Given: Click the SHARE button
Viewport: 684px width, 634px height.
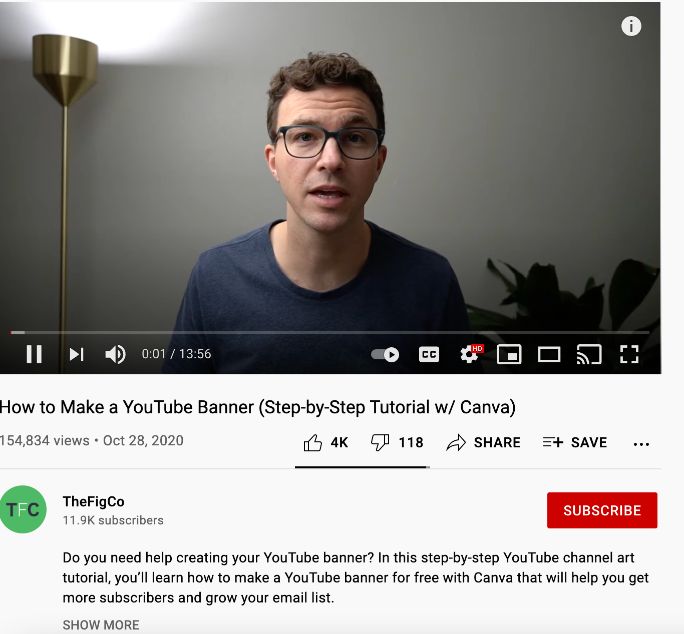Looking at the screenshot, I should [x=483, y=442].
